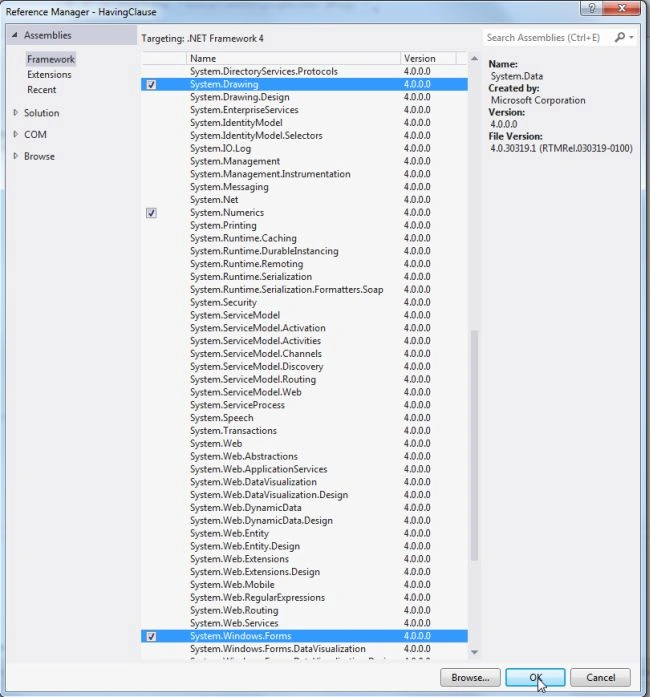Select System.Web.ApplicationServices row
This screenshot has height=697, width=650.
pos(305,469)
